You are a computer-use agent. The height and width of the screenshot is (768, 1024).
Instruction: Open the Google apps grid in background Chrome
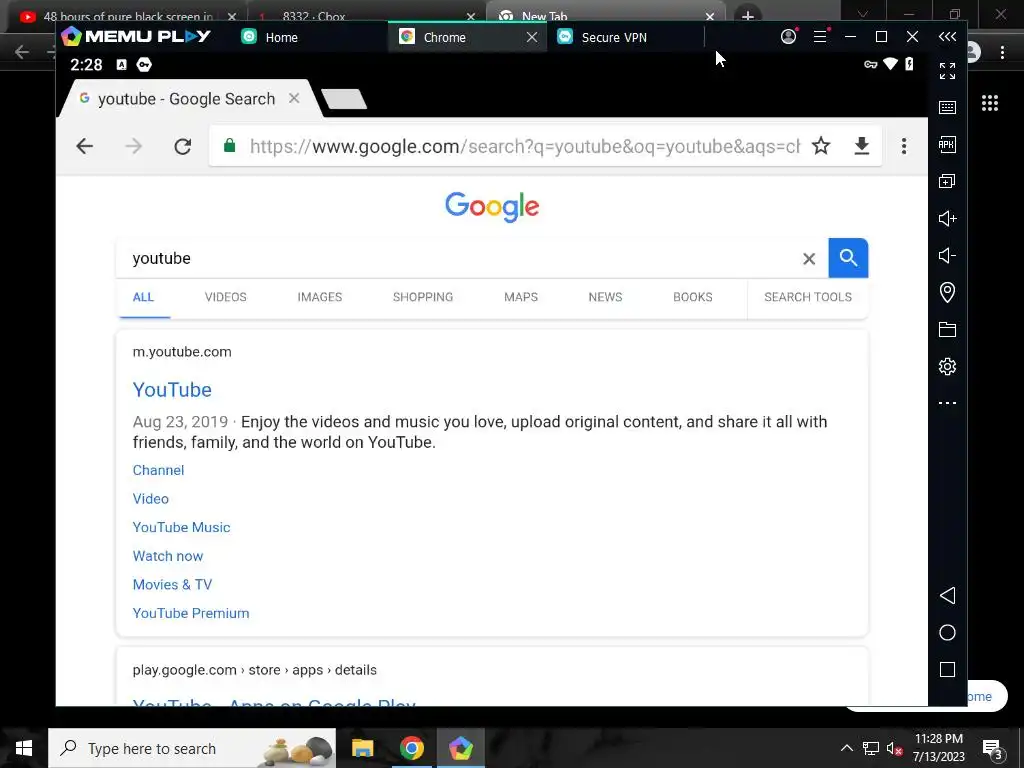pyautogui.click(x=990, y=103)
